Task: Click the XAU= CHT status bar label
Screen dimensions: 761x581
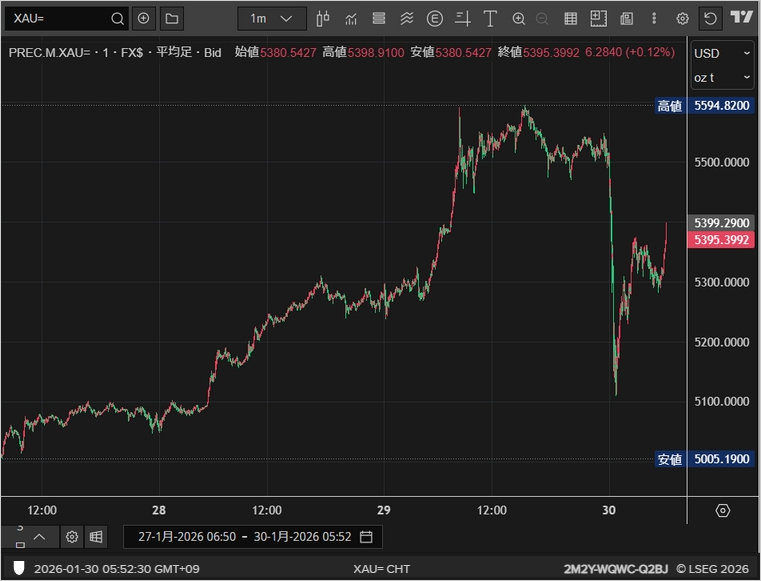Action: (381, 569)
